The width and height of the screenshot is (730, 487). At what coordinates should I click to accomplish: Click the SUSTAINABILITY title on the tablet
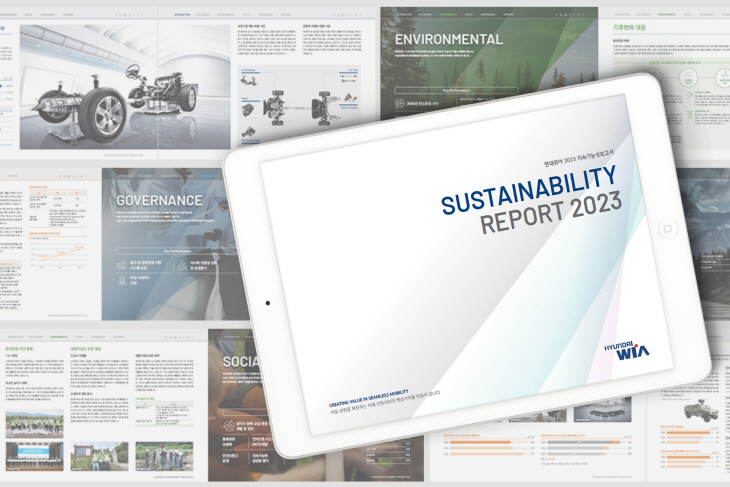528,189
